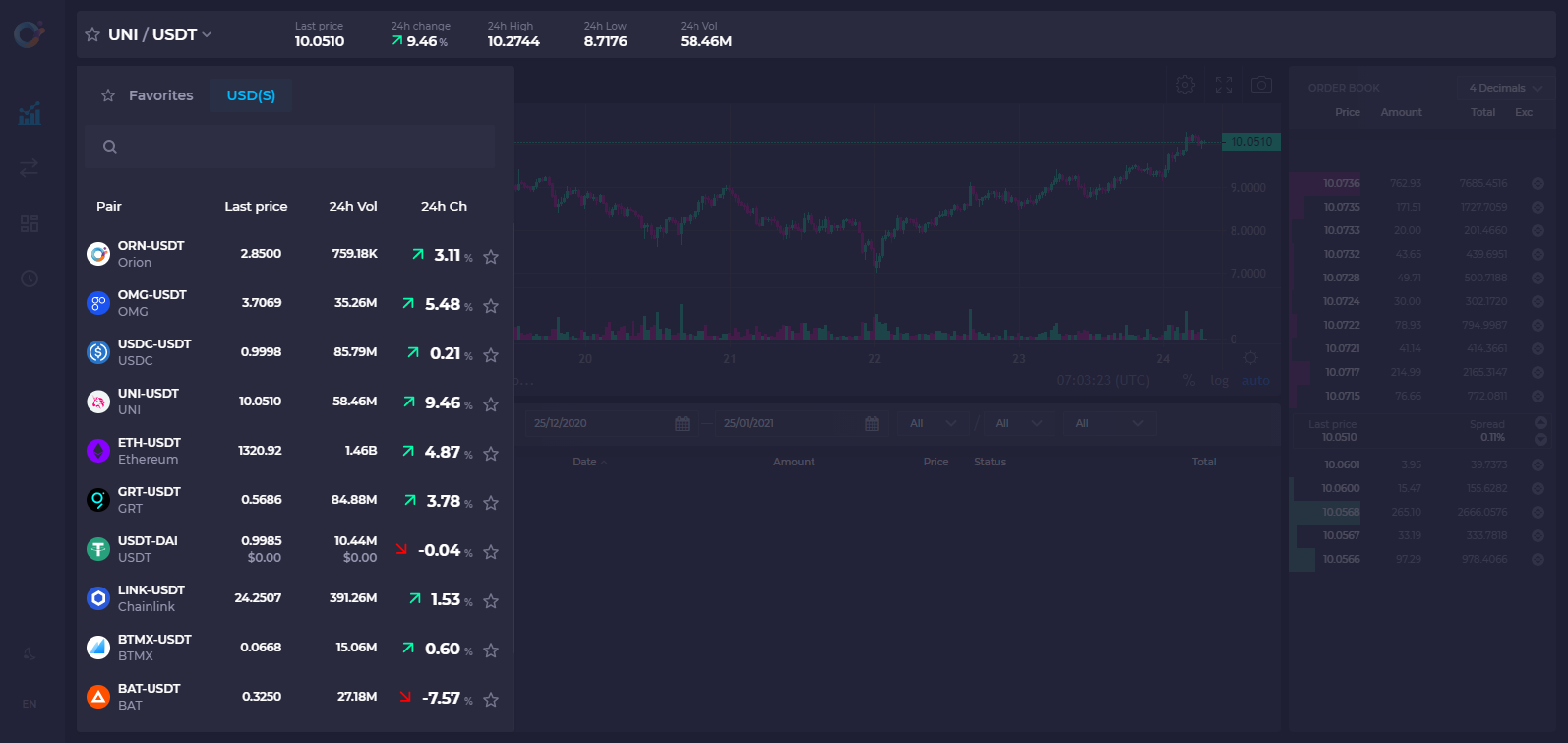
Task: Click the ORN-USDT Orion coin icon
Action: click(x=98, y=254)
